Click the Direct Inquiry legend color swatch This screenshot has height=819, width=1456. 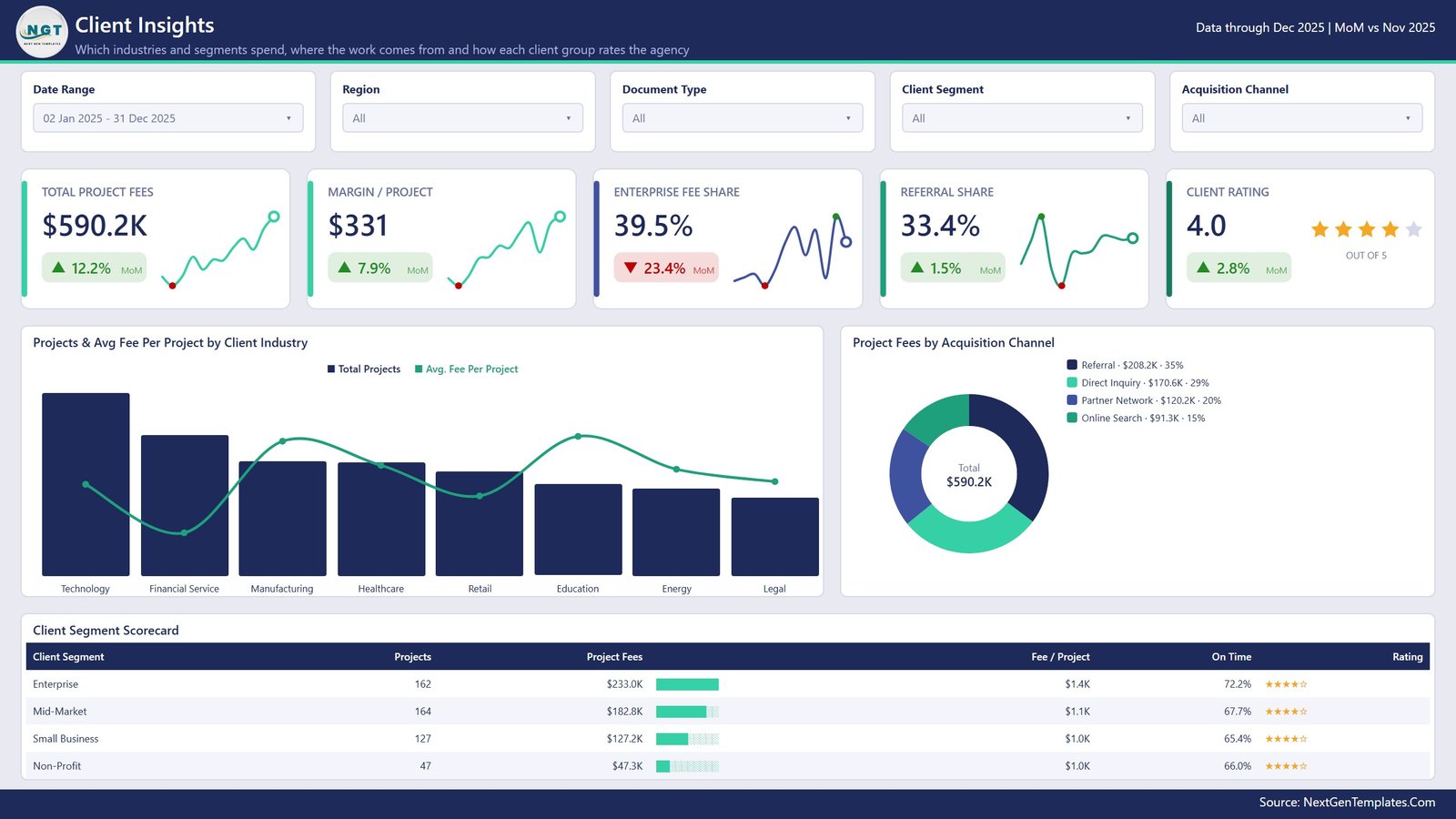point(1072,383)
